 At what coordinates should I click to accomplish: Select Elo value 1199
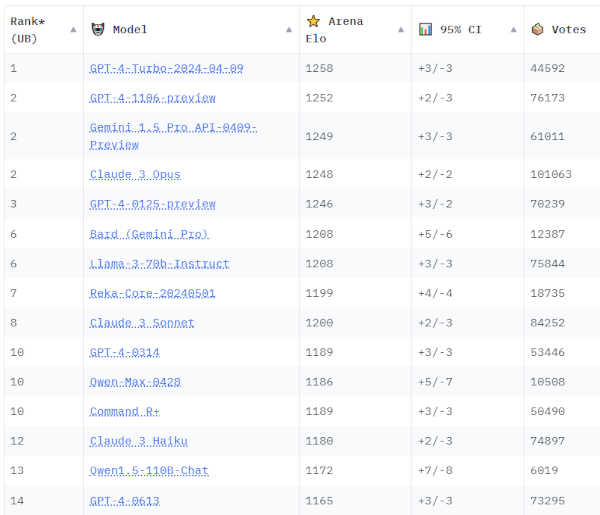click(319, 293)
